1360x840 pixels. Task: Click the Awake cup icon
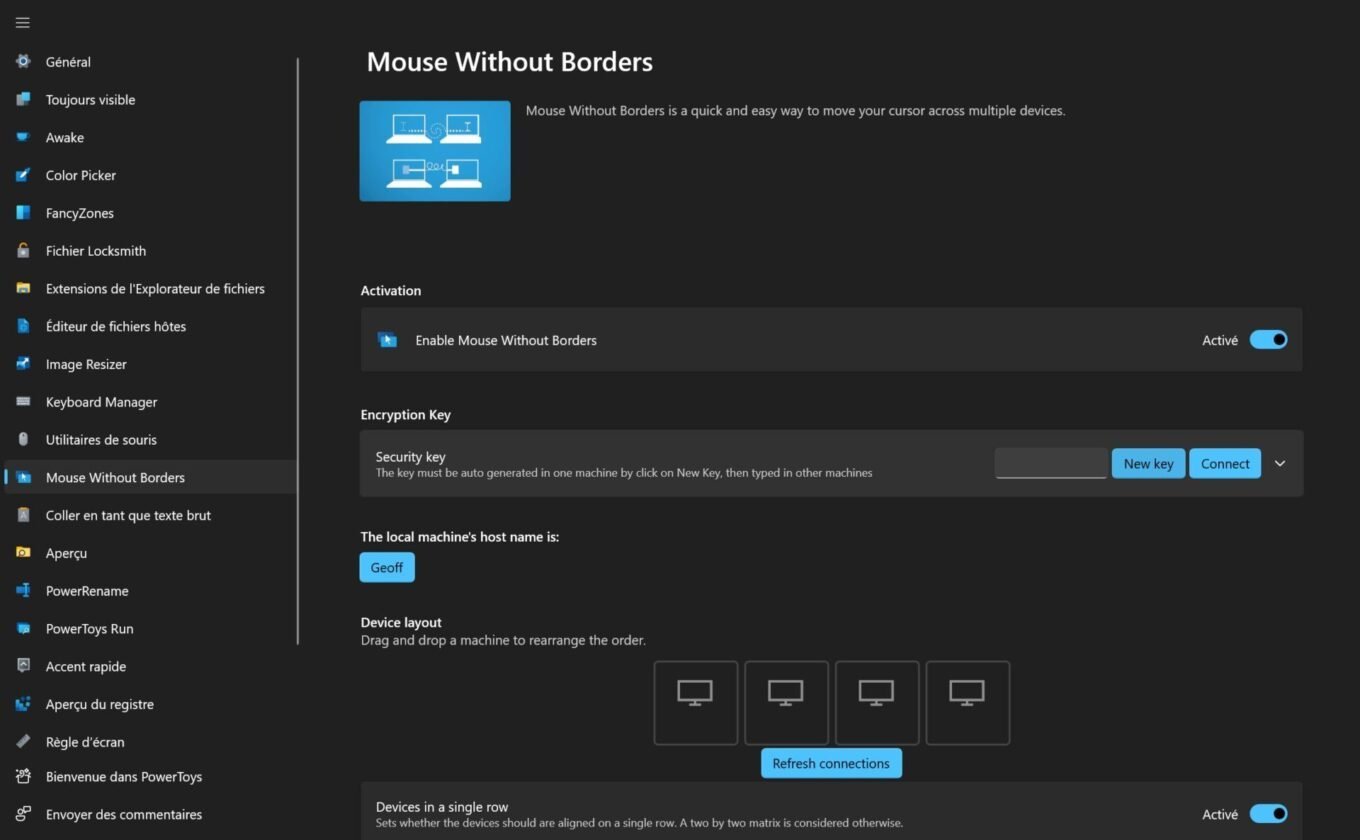23,137
